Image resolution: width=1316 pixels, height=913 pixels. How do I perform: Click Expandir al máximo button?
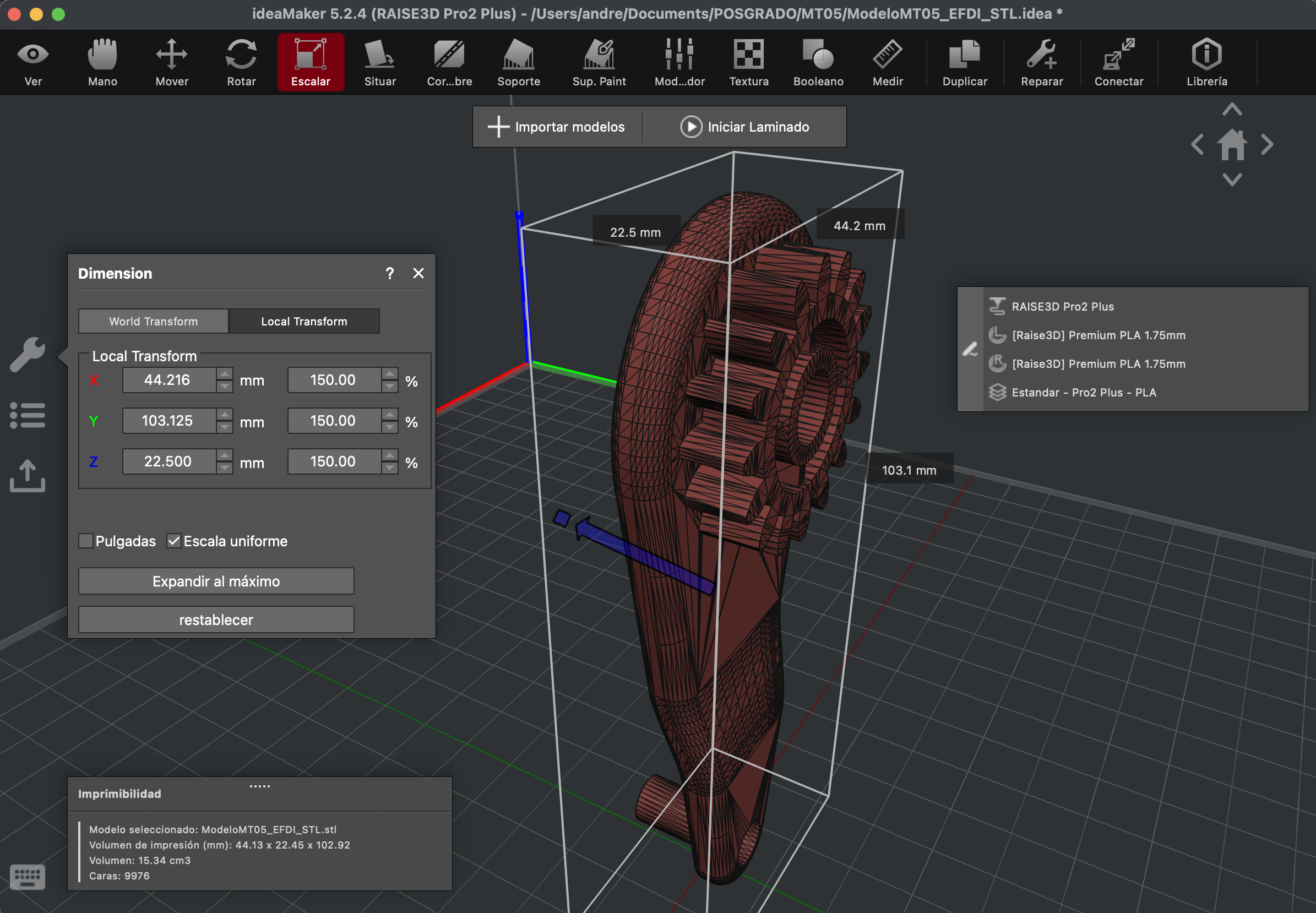point(216,581)
